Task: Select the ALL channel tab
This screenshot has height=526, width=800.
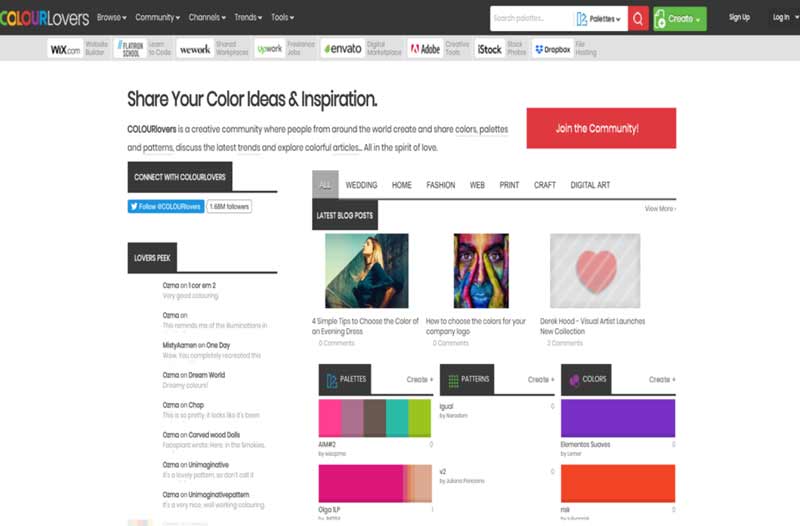Action: (x=325, y=185)
